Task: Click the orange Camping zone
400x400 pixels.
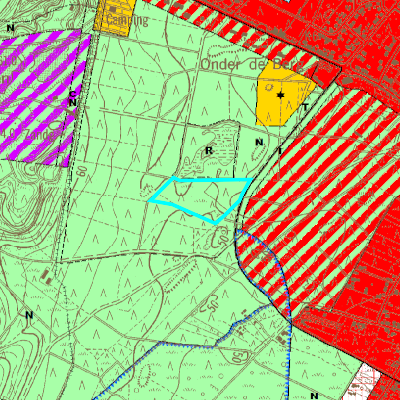Action: (x=115, y=17)
